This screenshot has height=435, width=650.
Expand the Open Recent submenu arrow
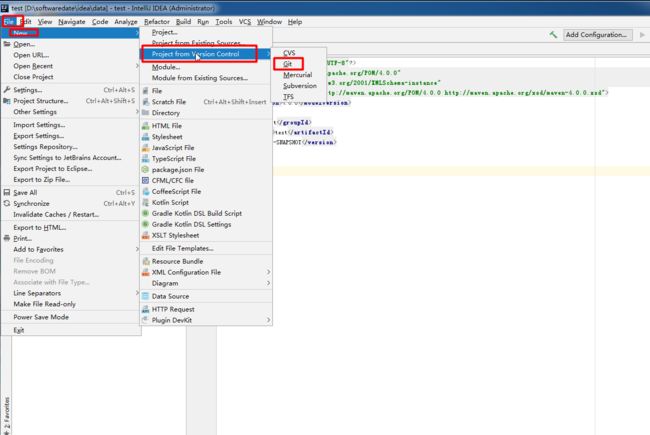(137, 66)
